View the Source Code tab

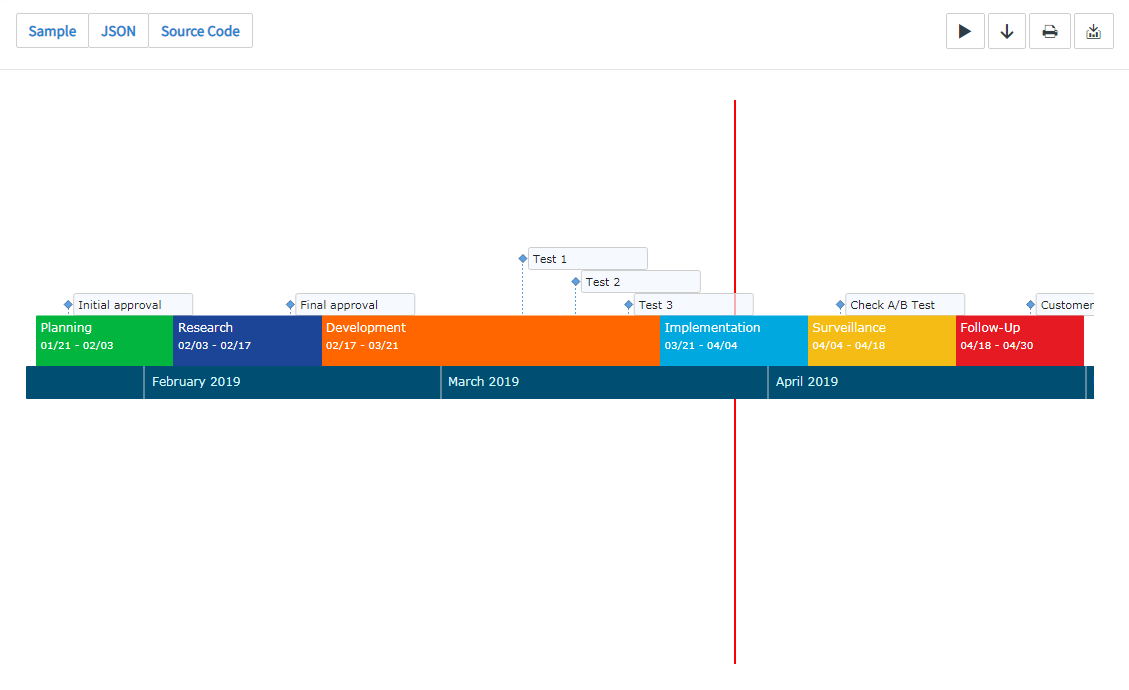click(200, 31)
